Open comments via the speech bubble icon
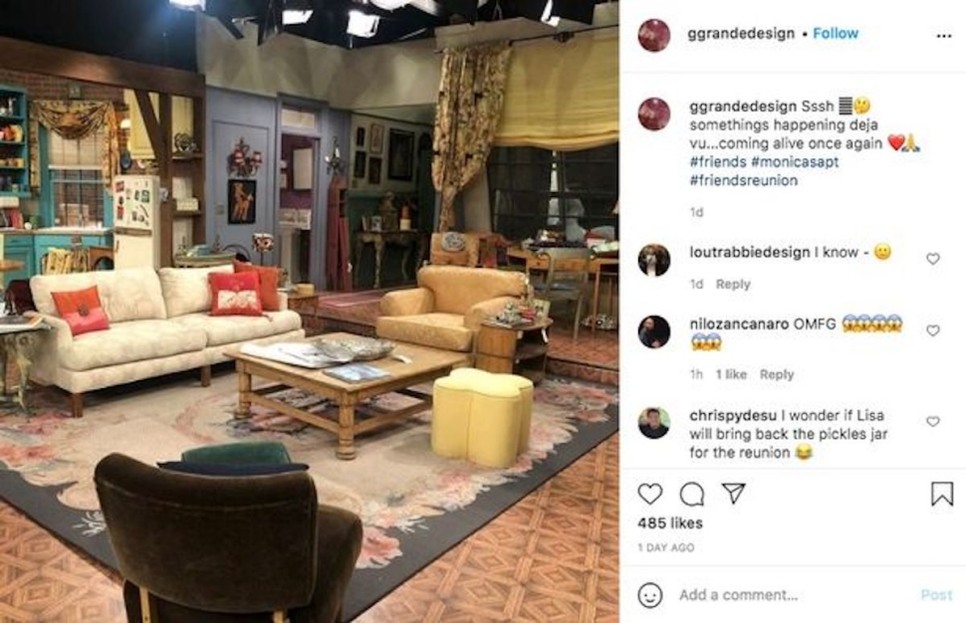The width and height of the screenshot is (966, 623). pos(692,494)
